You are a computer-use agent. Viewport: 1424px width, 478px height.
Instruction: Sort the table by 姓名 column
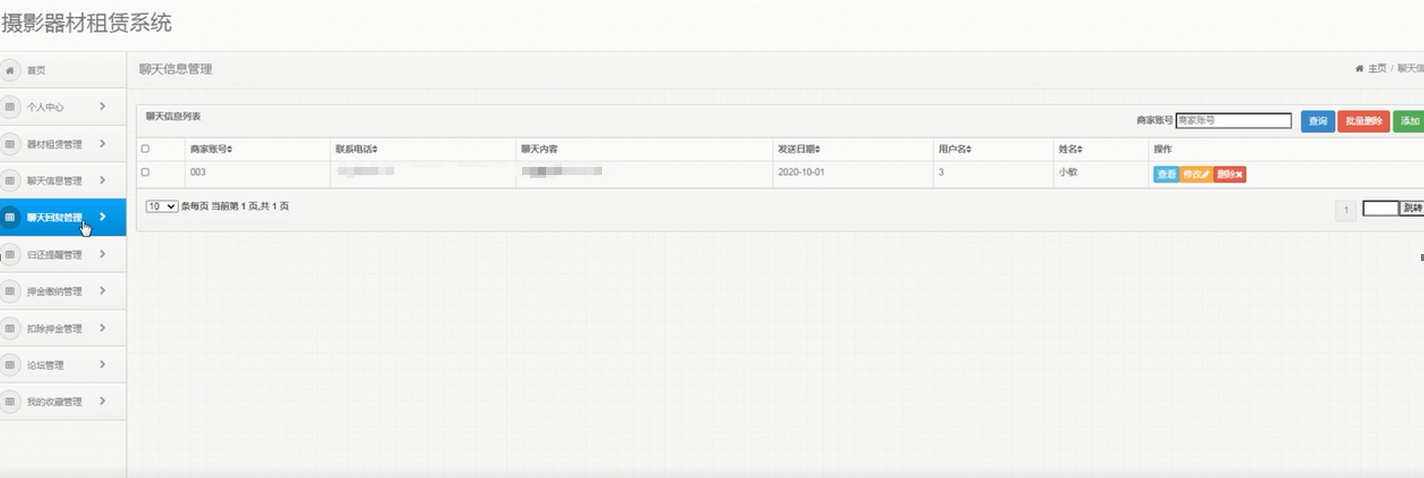tap(1070, 149)
